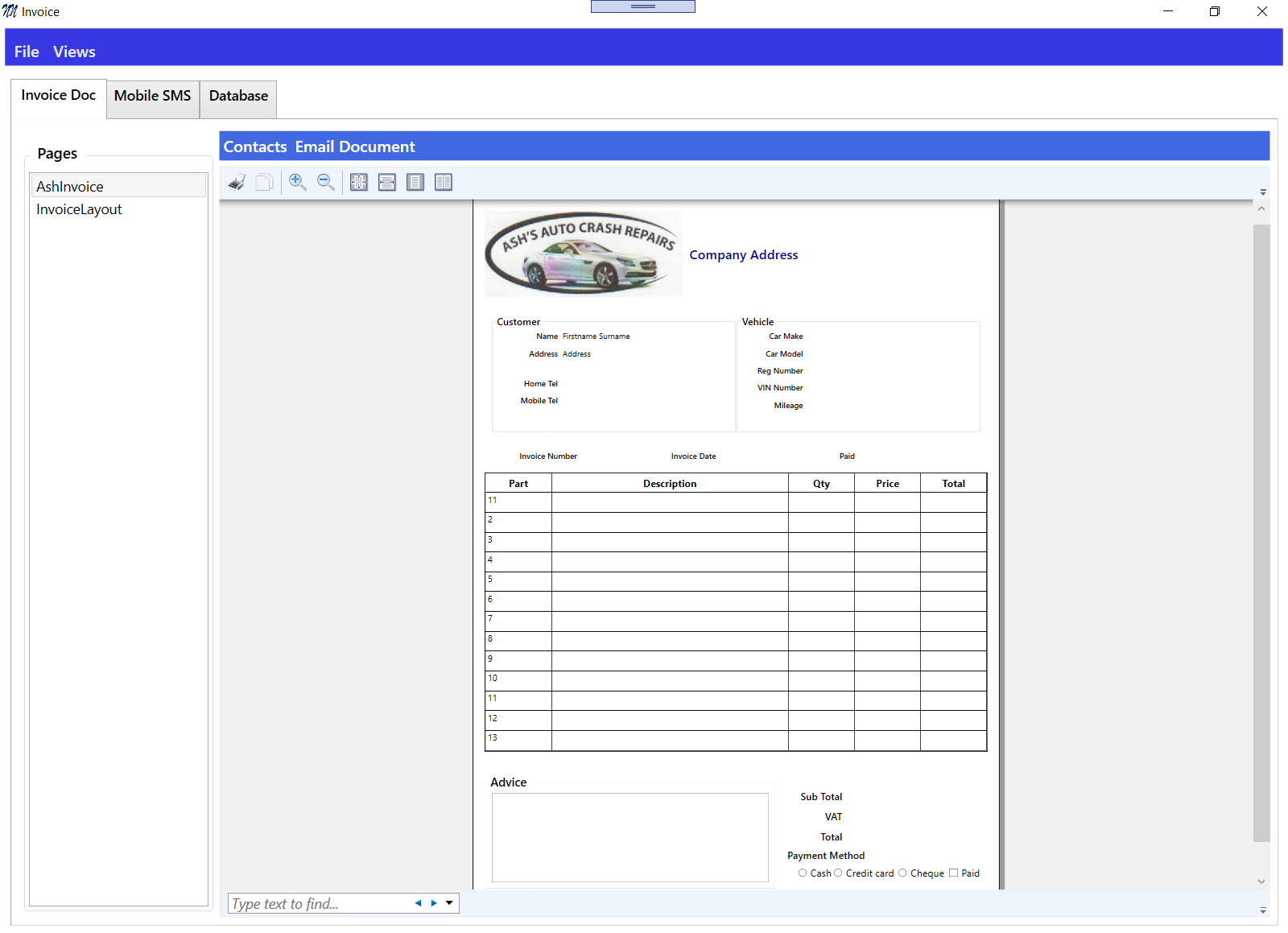Zoom in using the magnifier plus icon
The width and height of the screenshot is (1288, 933).
tap(297, 182)
